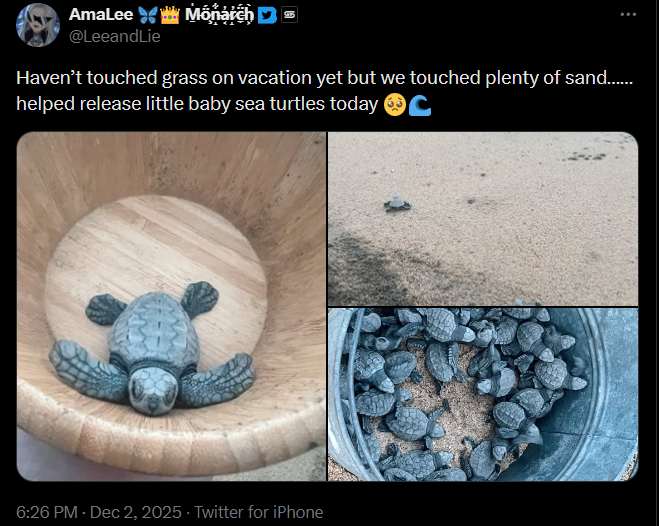This screenshot has width=659, height=526.
Task: Click the pleading face emoji in tweet
Action: pyautogui.click(x=395, y=104)
